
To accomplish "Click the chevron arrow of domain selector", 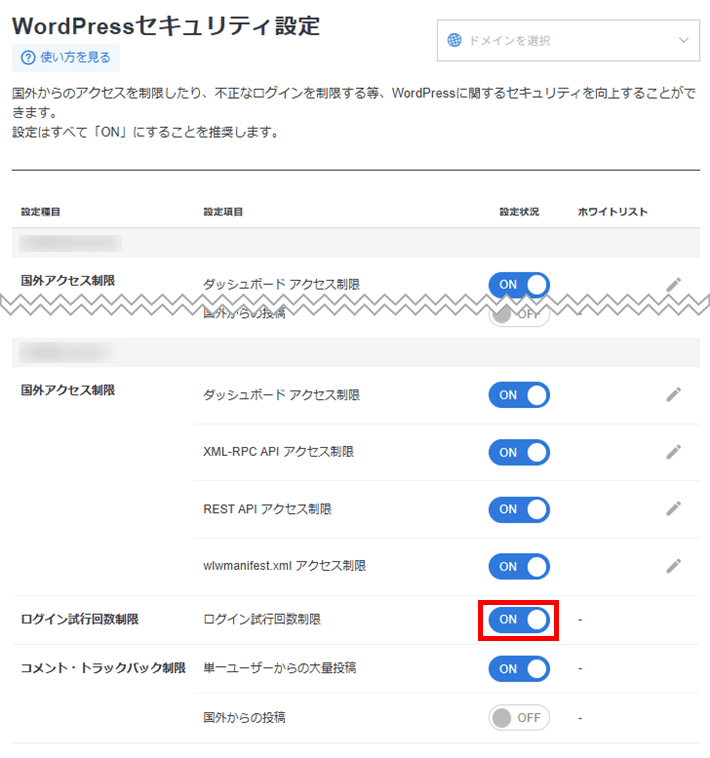I will (x=683, y=40).
